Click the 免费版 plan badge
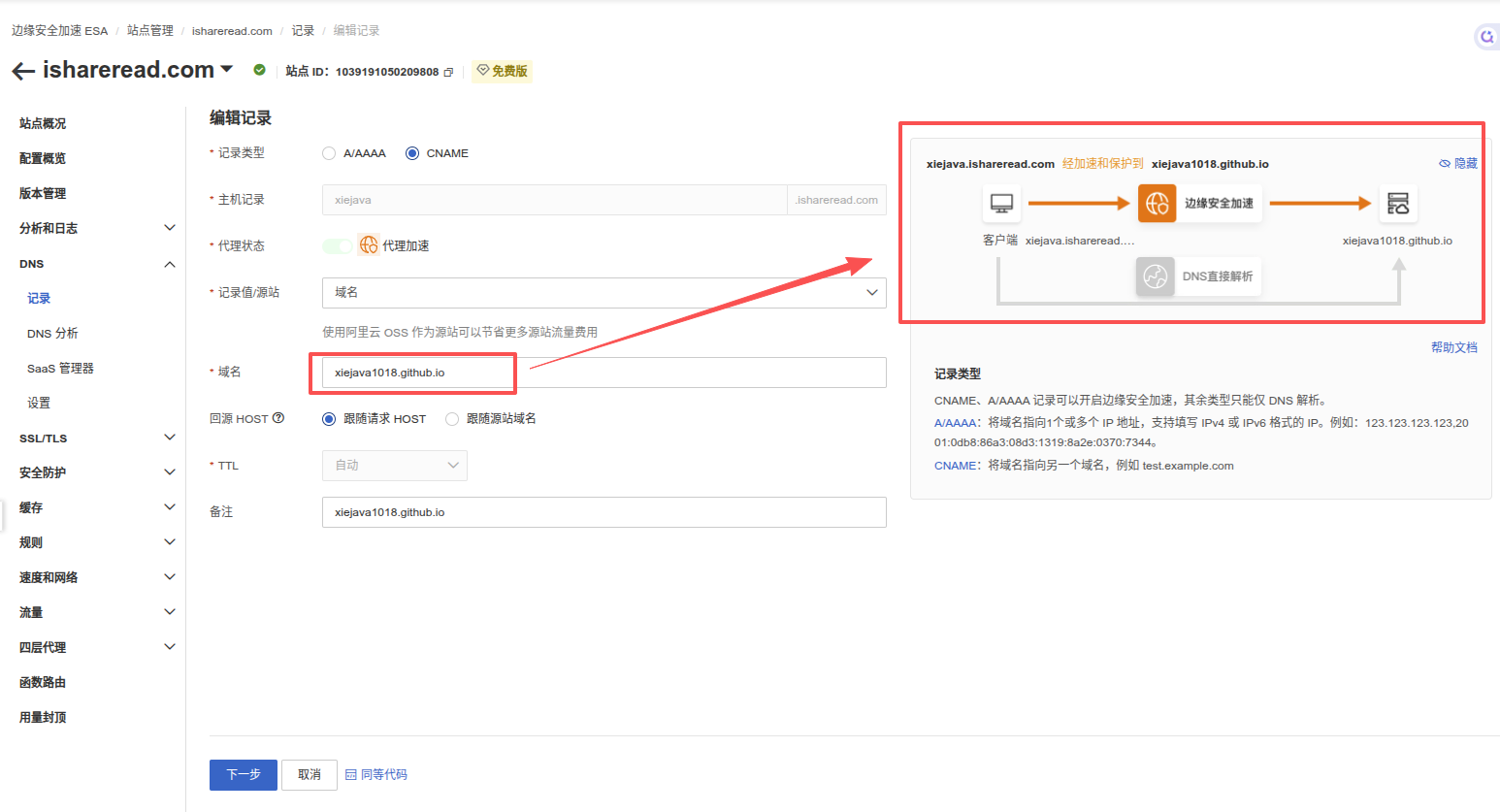The height and width of the screenshot is (812, 1500). coord(502,71)
